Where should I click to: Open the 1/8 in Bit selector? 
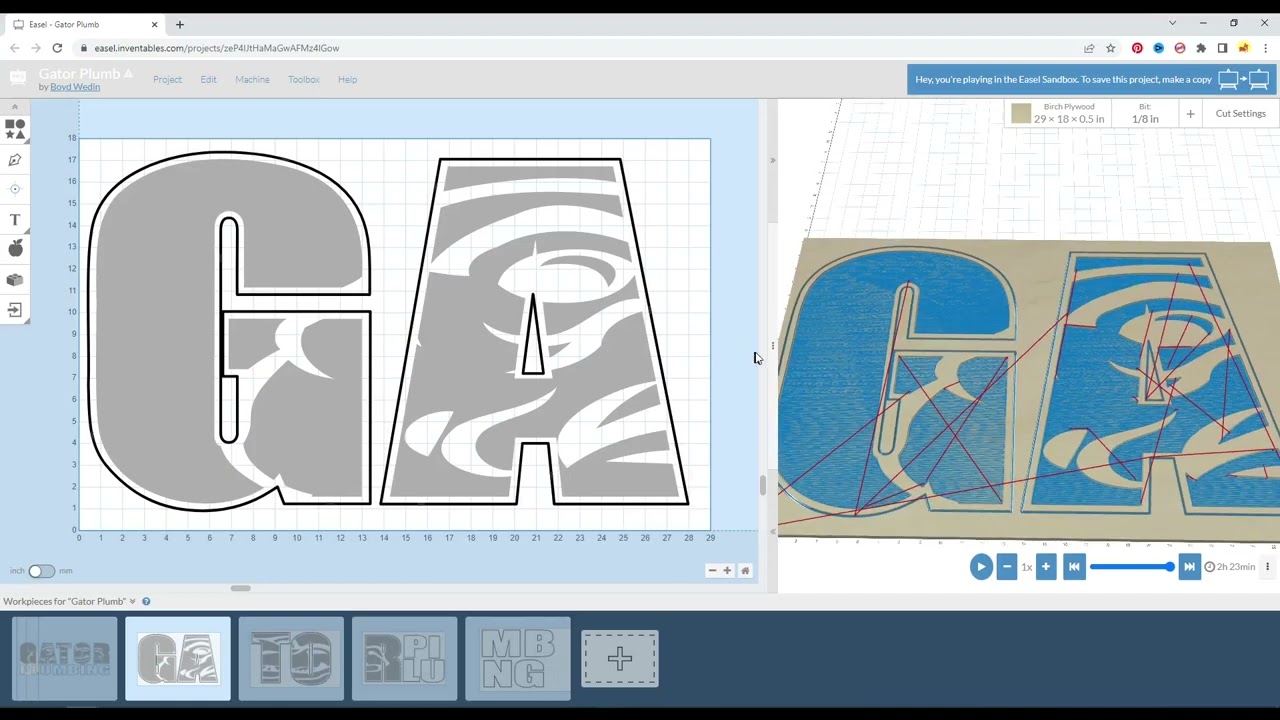tap(1145, 113)
